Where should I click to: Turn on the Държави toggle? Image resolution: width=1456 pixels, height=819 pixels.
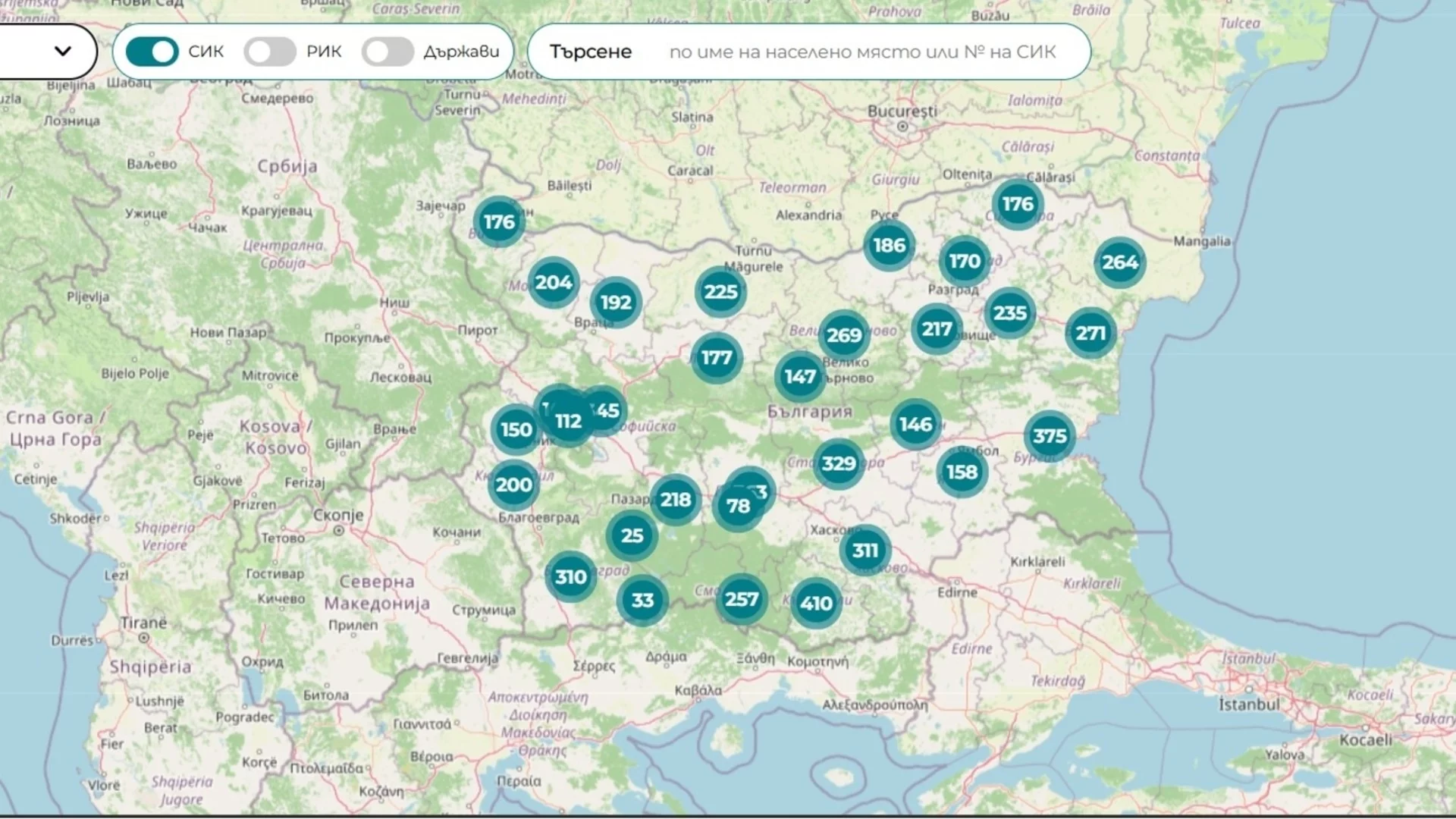coord(388,52)
